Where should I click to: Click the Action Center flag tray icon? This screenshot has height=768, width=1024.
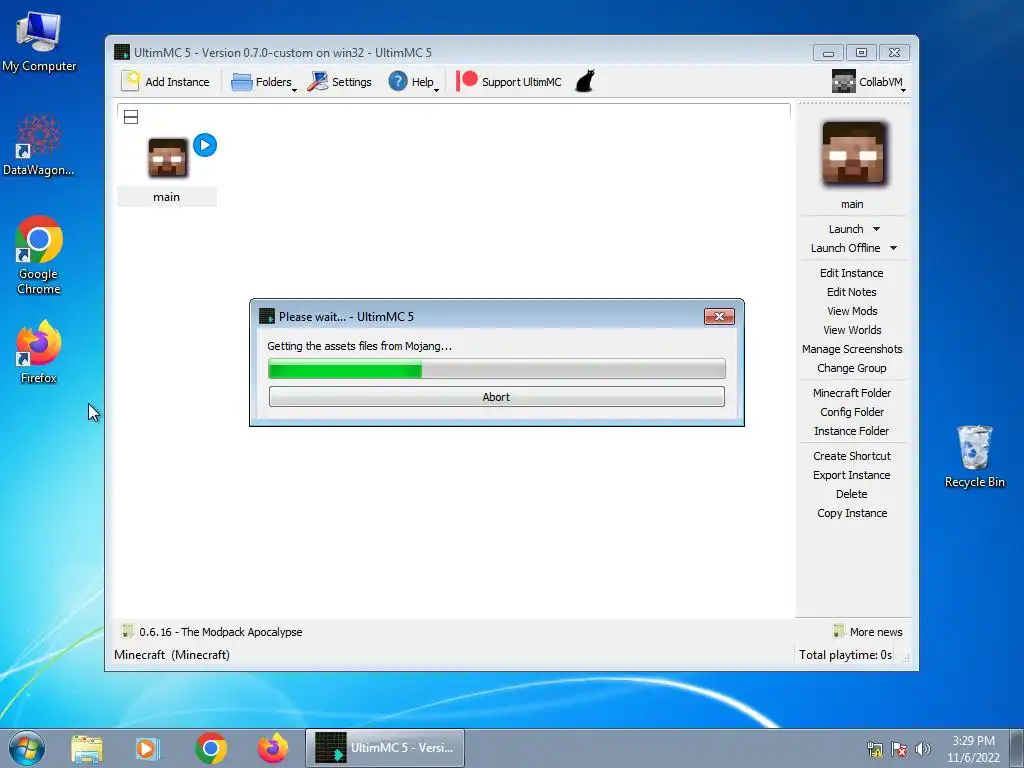(x=899, y=749)
